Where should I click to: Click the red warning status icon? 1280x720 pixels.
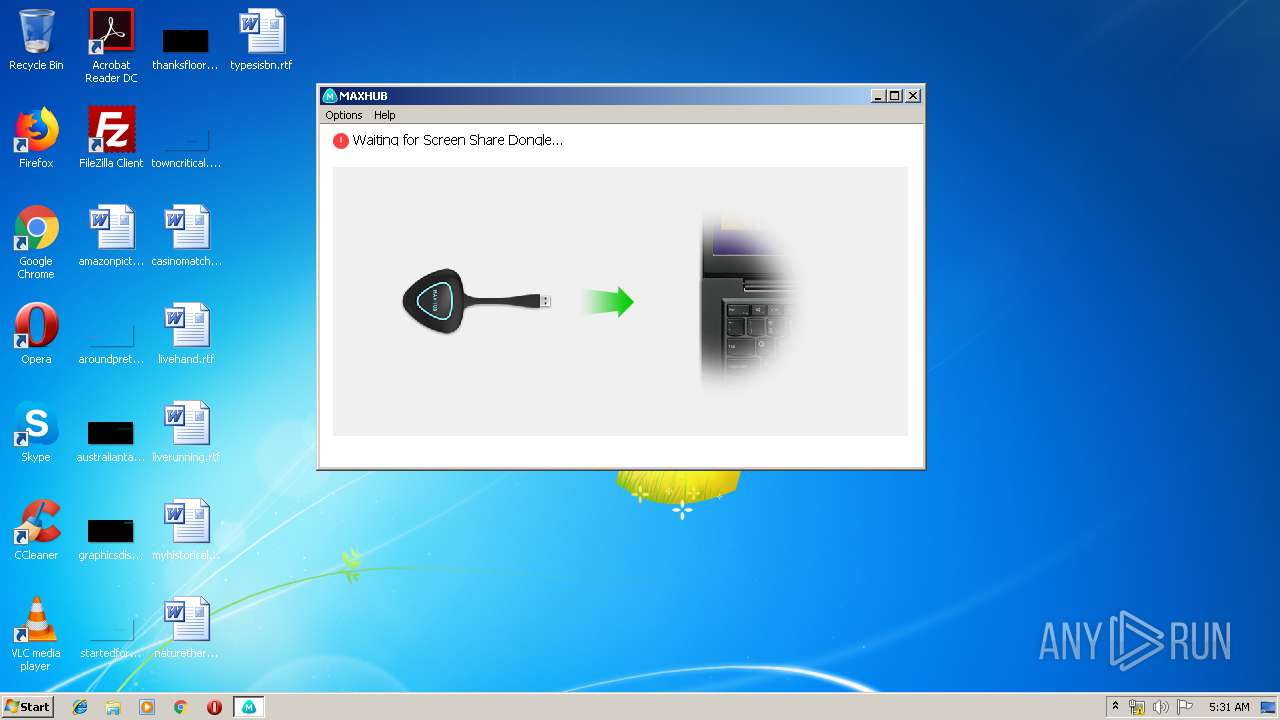pos(340,141)
